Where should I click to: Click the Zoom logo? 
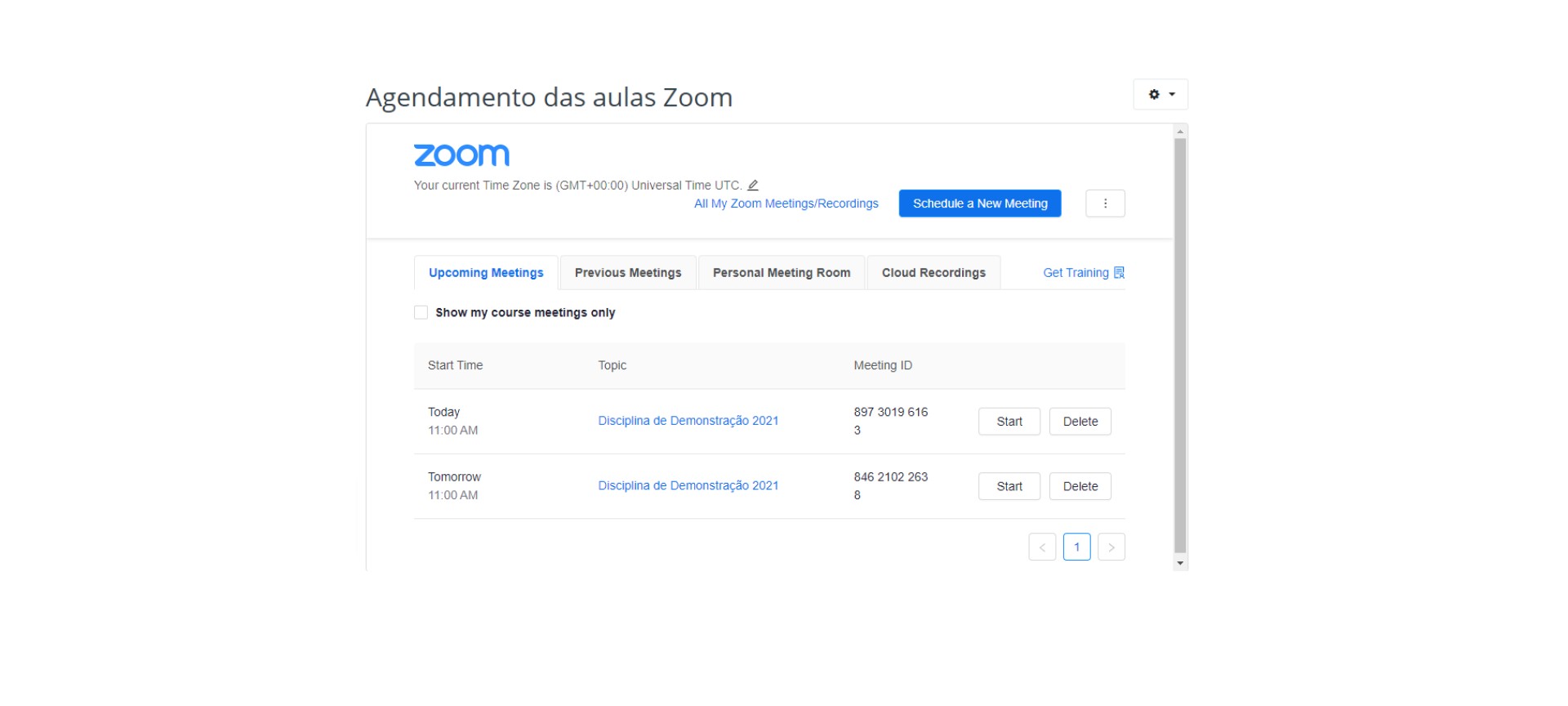[461, 154]
